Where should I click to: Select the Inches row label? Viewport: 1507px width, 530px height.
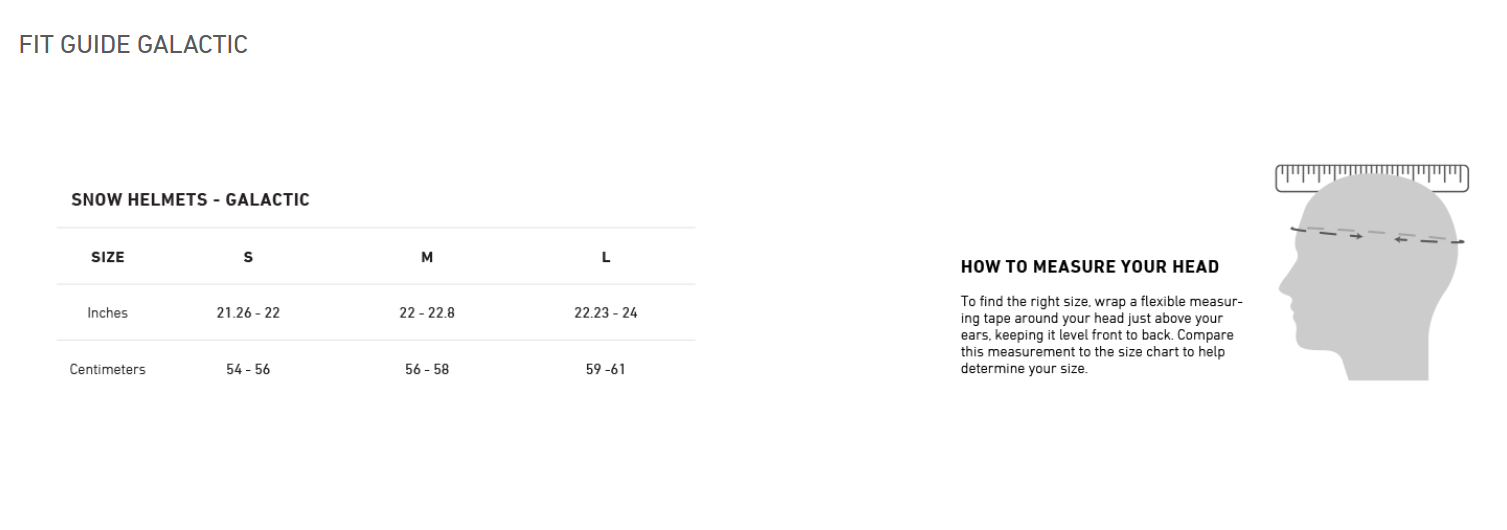pos(107,313)
